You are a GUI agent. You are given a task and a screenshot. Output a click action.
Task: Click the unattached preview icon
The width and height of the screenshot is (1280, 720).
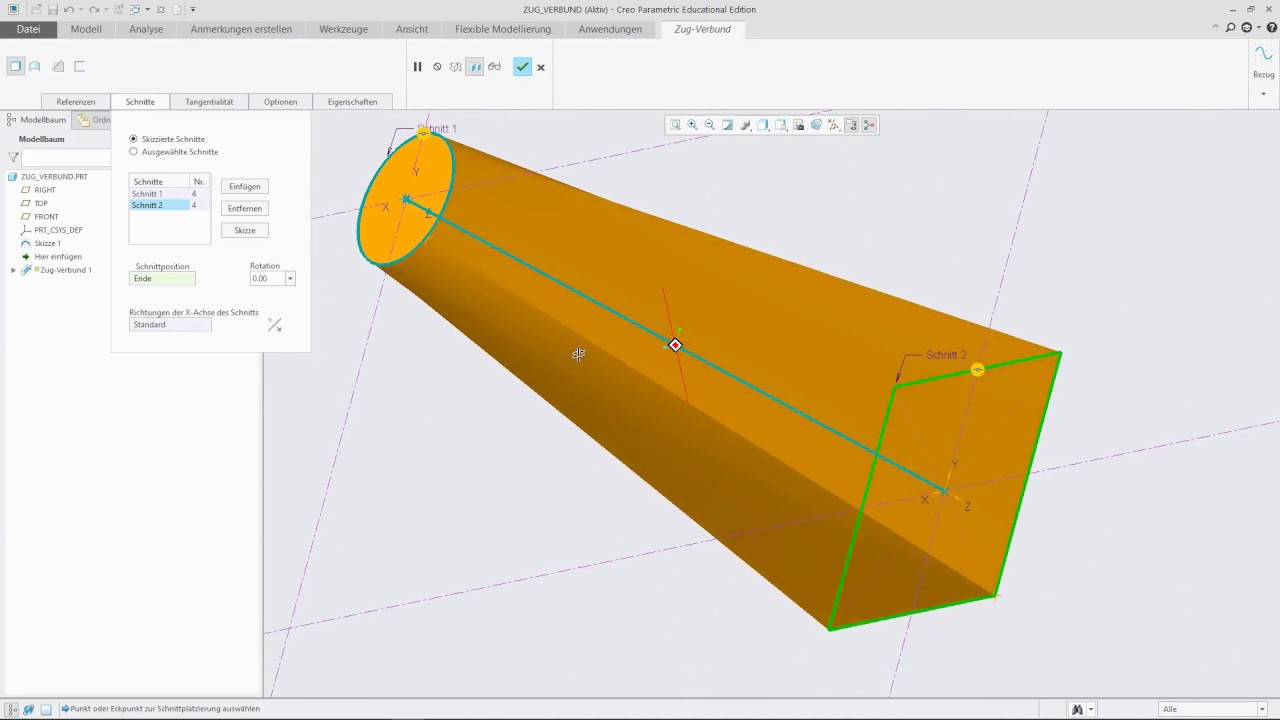[x=456, y=67]
